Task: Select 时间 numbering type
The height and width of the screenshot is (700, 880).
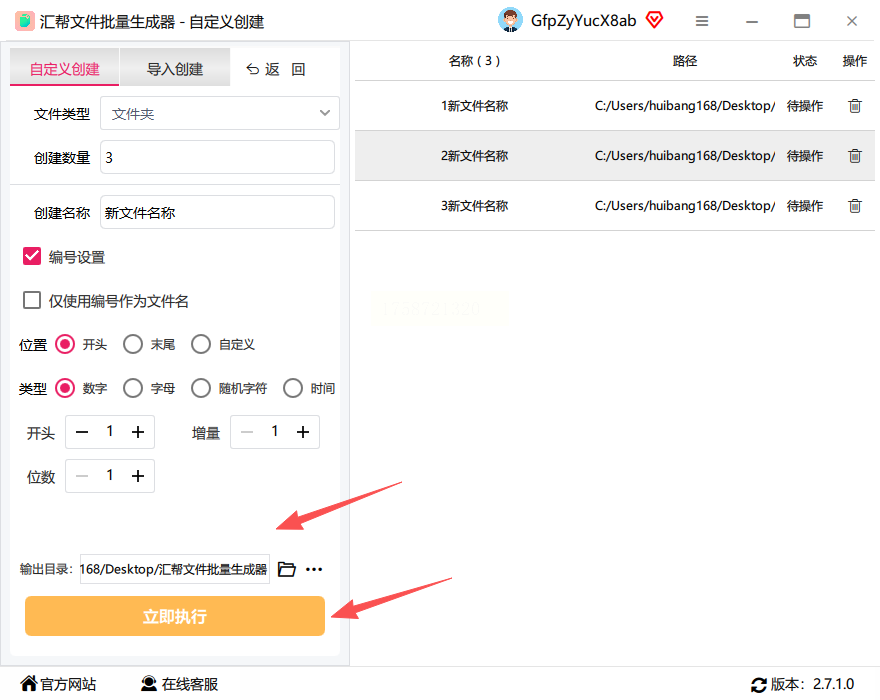Action: [x=293, y=388]
